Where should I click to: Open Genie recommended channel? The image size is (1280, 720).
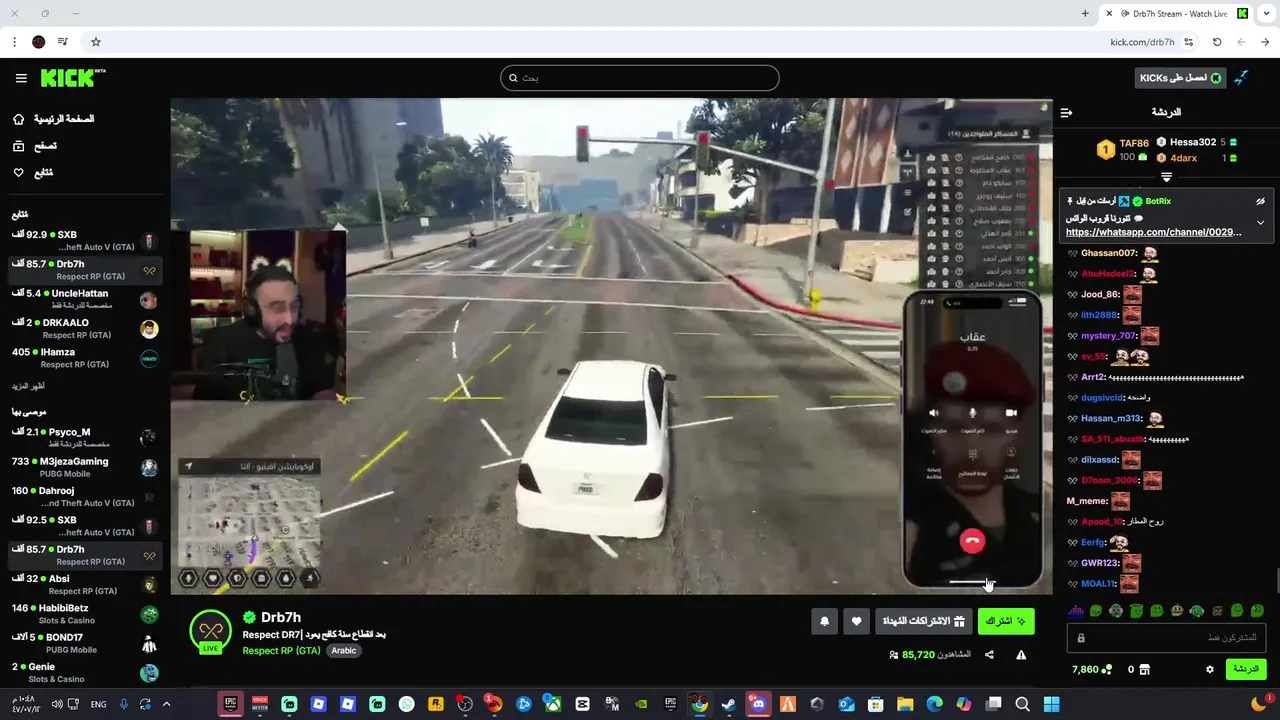[x=84, y=672]
